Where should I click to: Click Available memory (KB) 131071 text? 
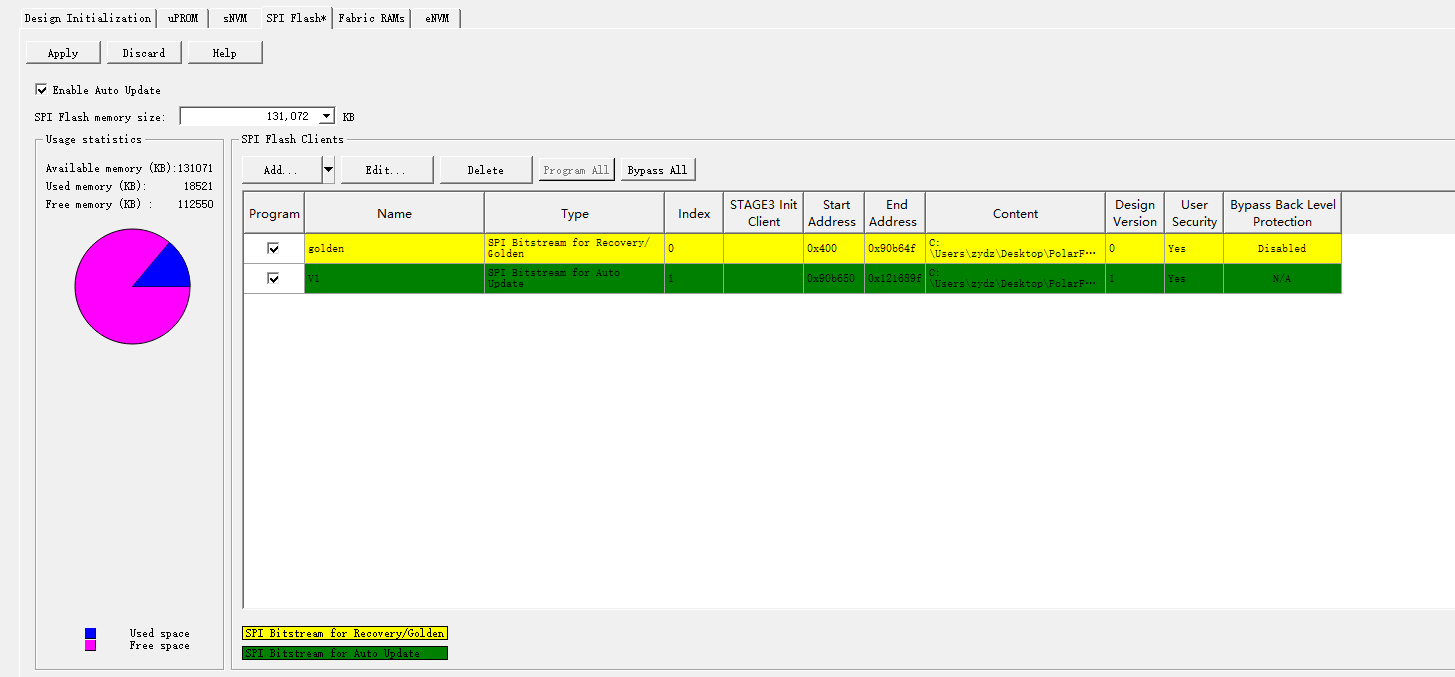(x=129, y=168)
